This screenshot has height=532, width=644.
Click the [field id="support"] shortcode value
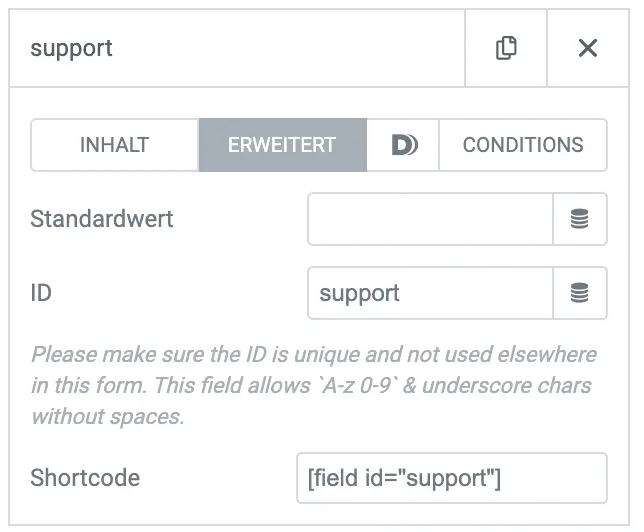[404, 478]
